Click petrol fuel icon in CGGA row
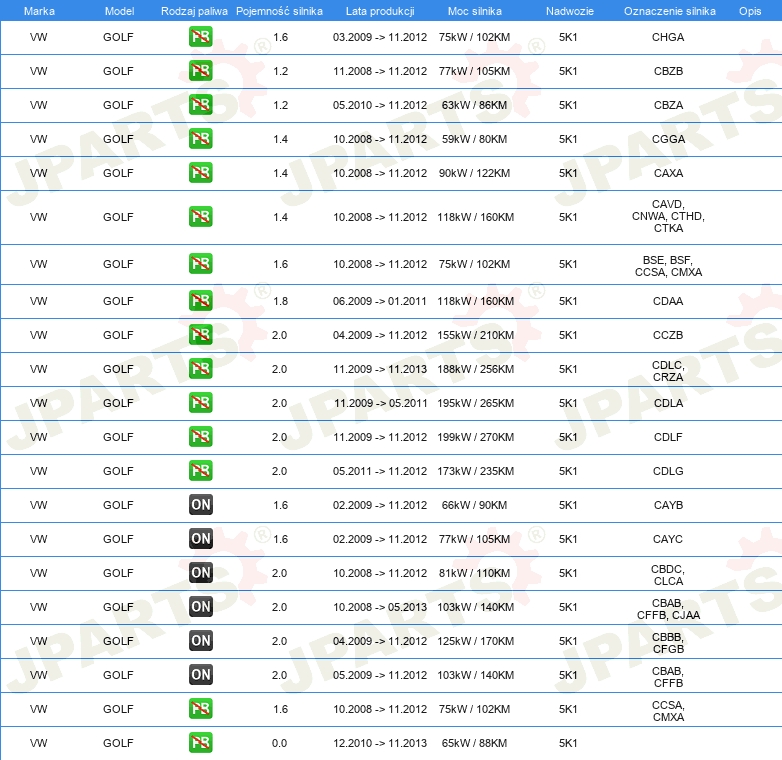This screenshot has height=760, width=782. (200, 139)
